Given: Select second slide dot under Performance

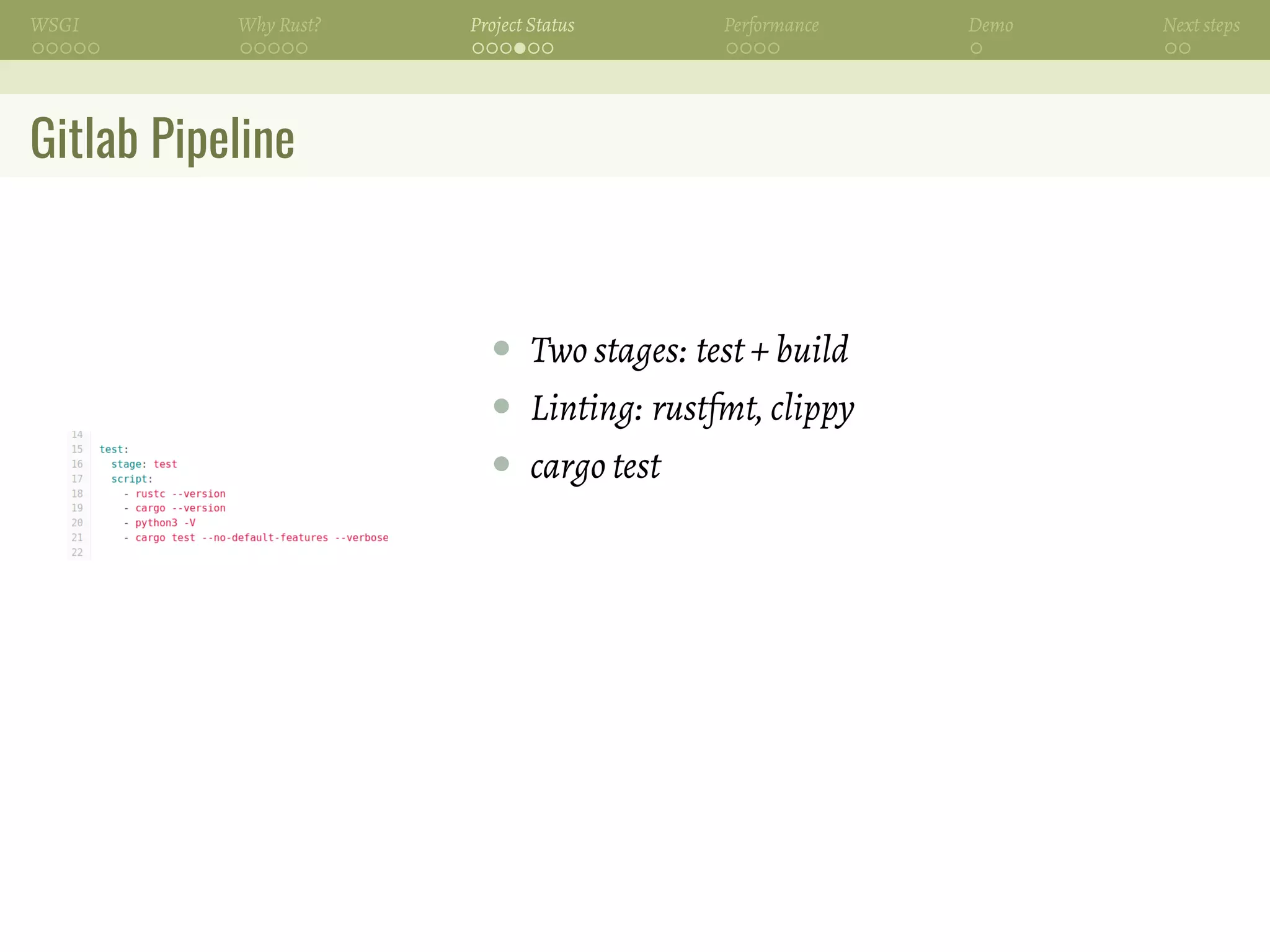Looking at the screenshot, I should pos(746,48).
